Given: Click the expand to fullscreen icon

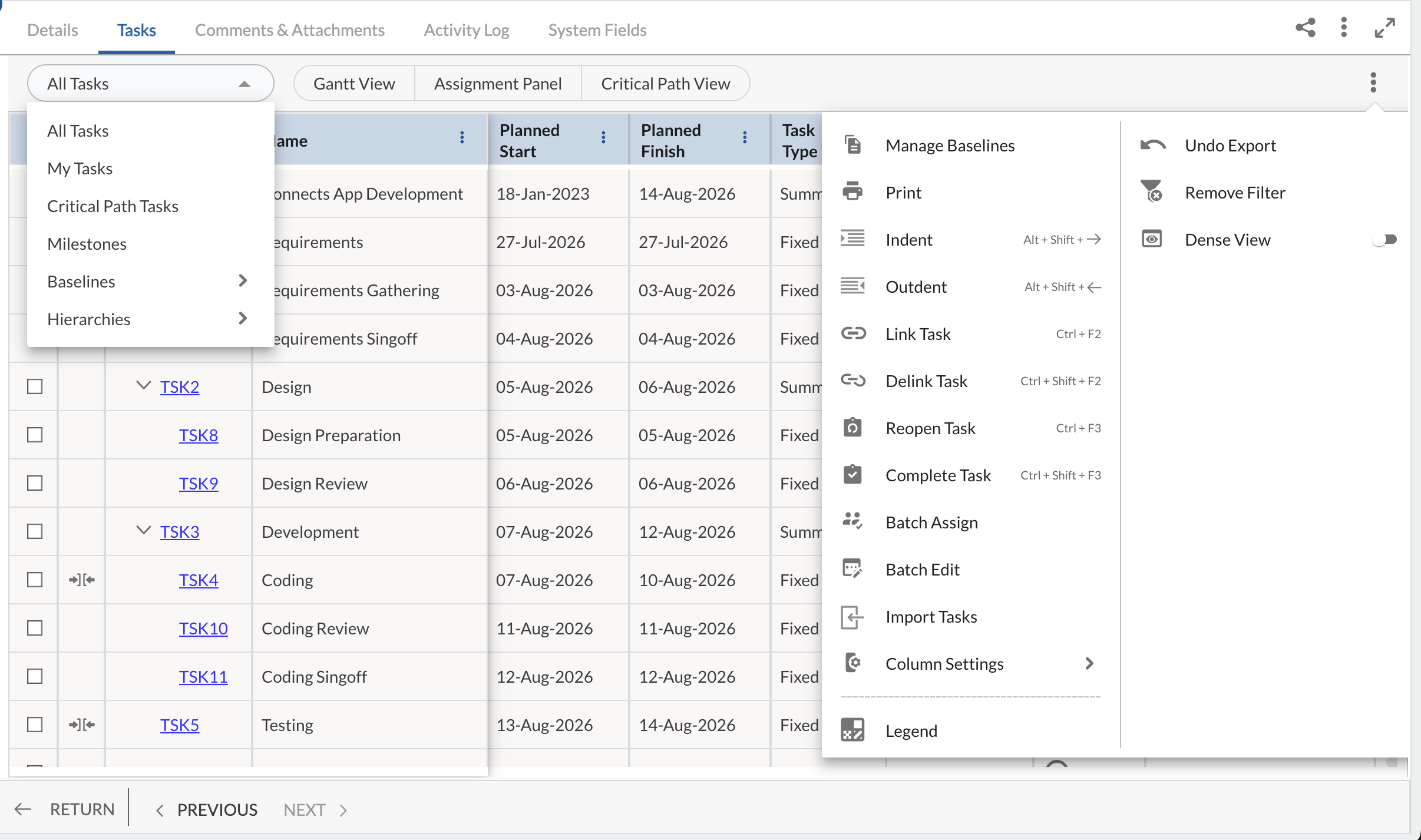Looking at the screenshot, I should [1384, 28].
